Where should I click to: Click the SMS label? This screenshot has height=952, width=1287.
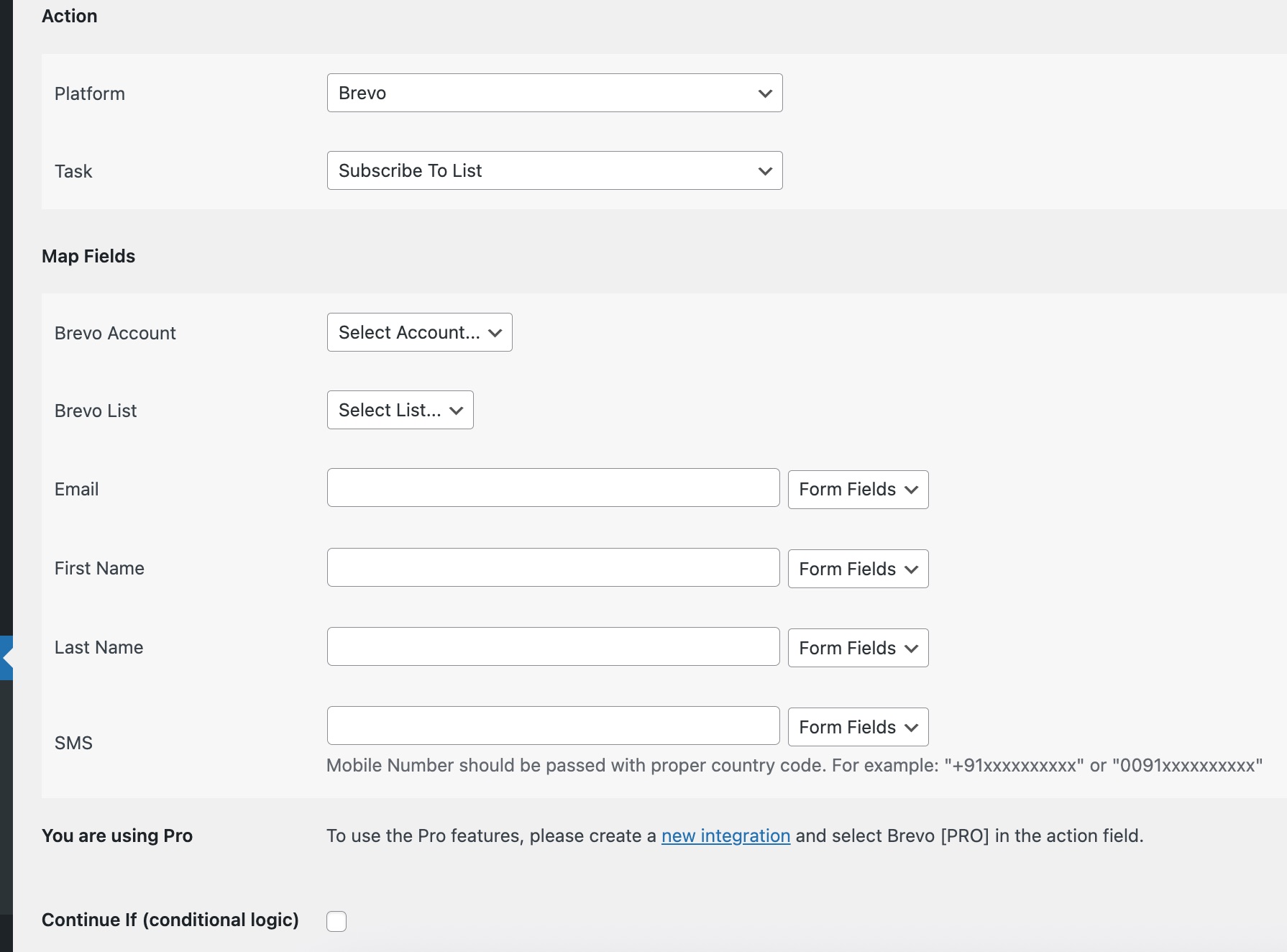[73, 743]
